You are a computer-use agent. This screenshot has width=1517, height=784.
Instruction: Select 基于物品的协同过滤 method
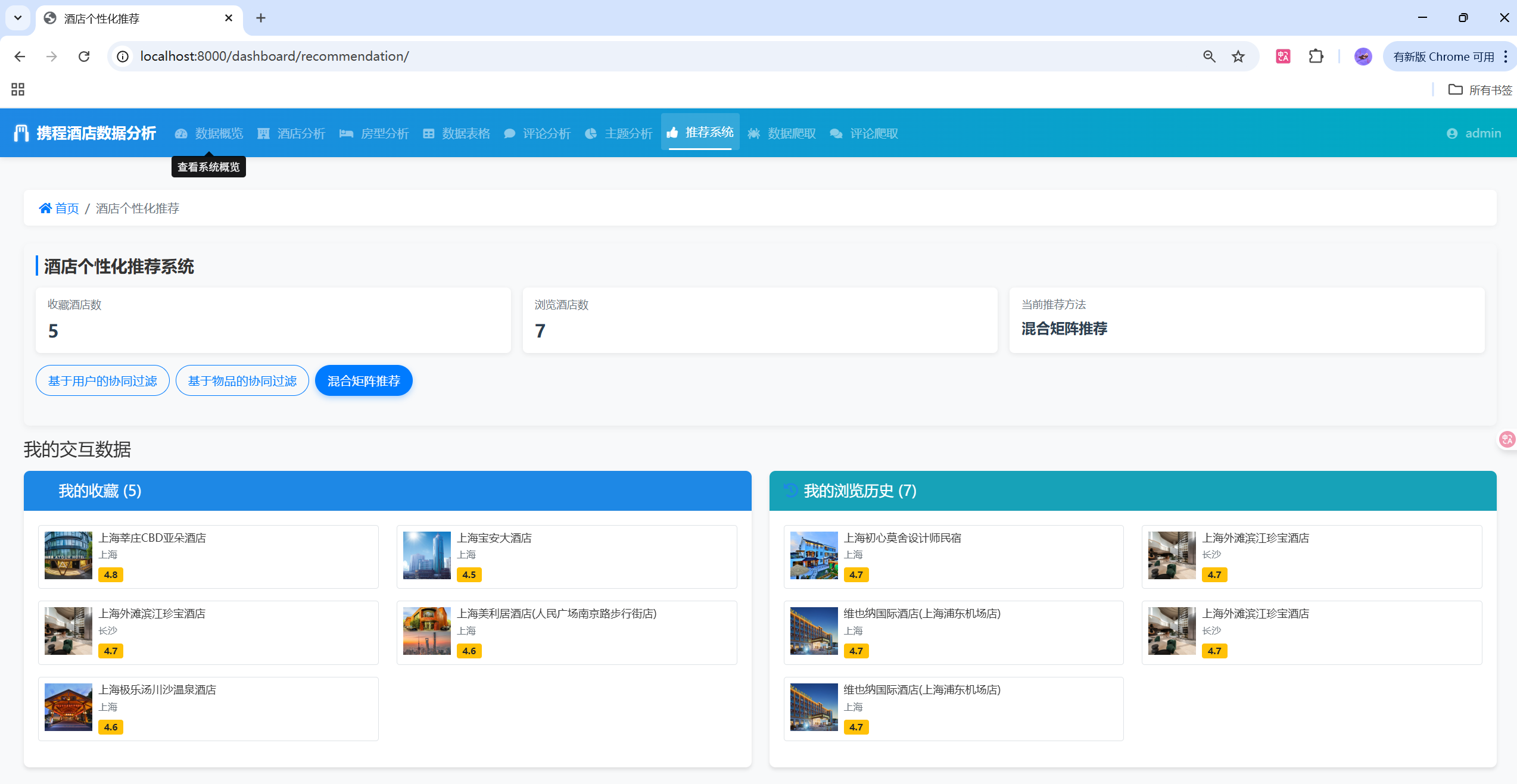[242, 380]
